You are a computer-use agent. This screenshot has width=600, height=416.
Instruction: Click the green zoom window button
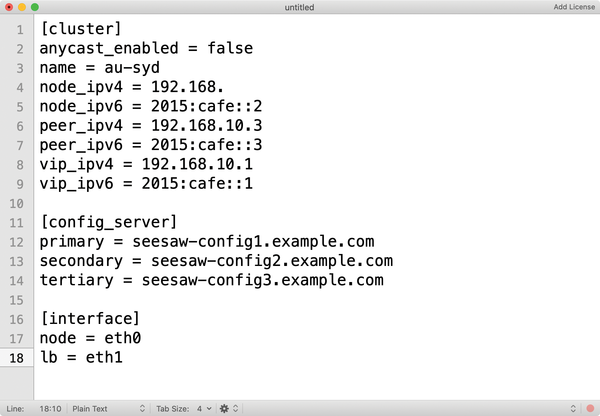pyautogui.click(x=35, y=7)
